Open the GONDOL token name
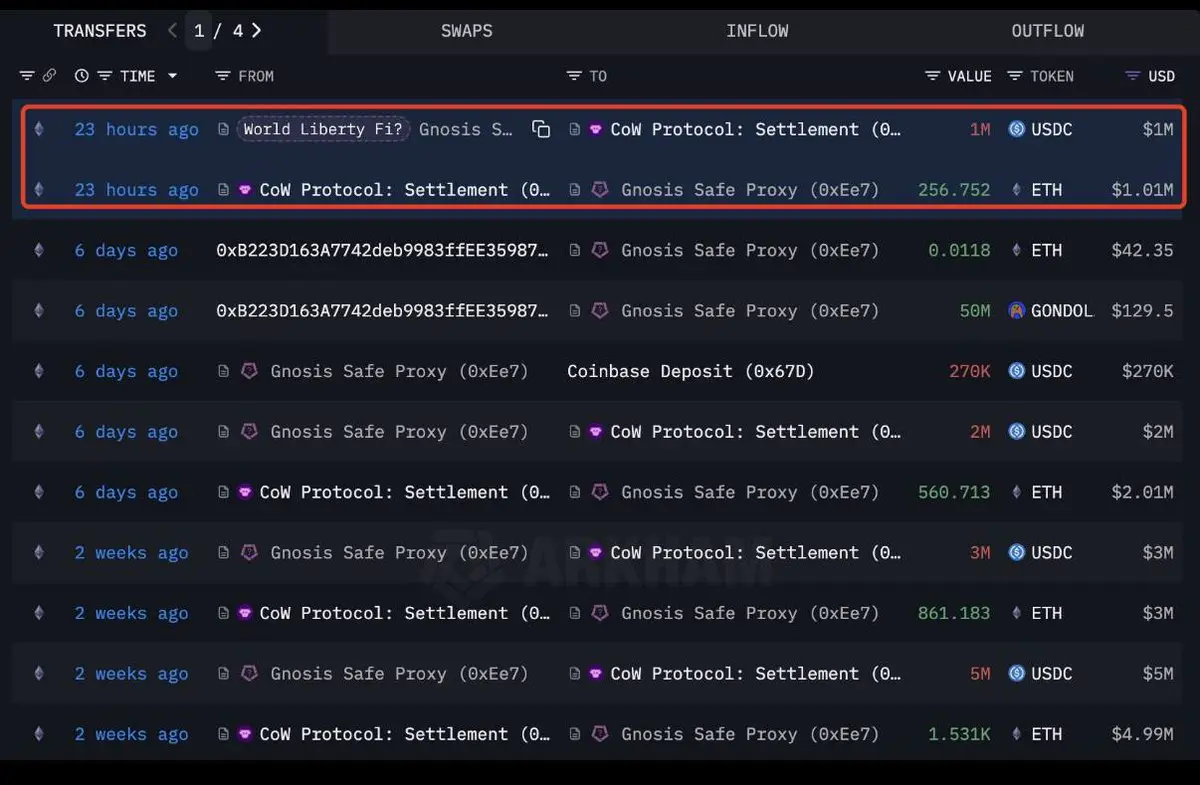This screenshot has width=1200, height=785. [1063, 311]
